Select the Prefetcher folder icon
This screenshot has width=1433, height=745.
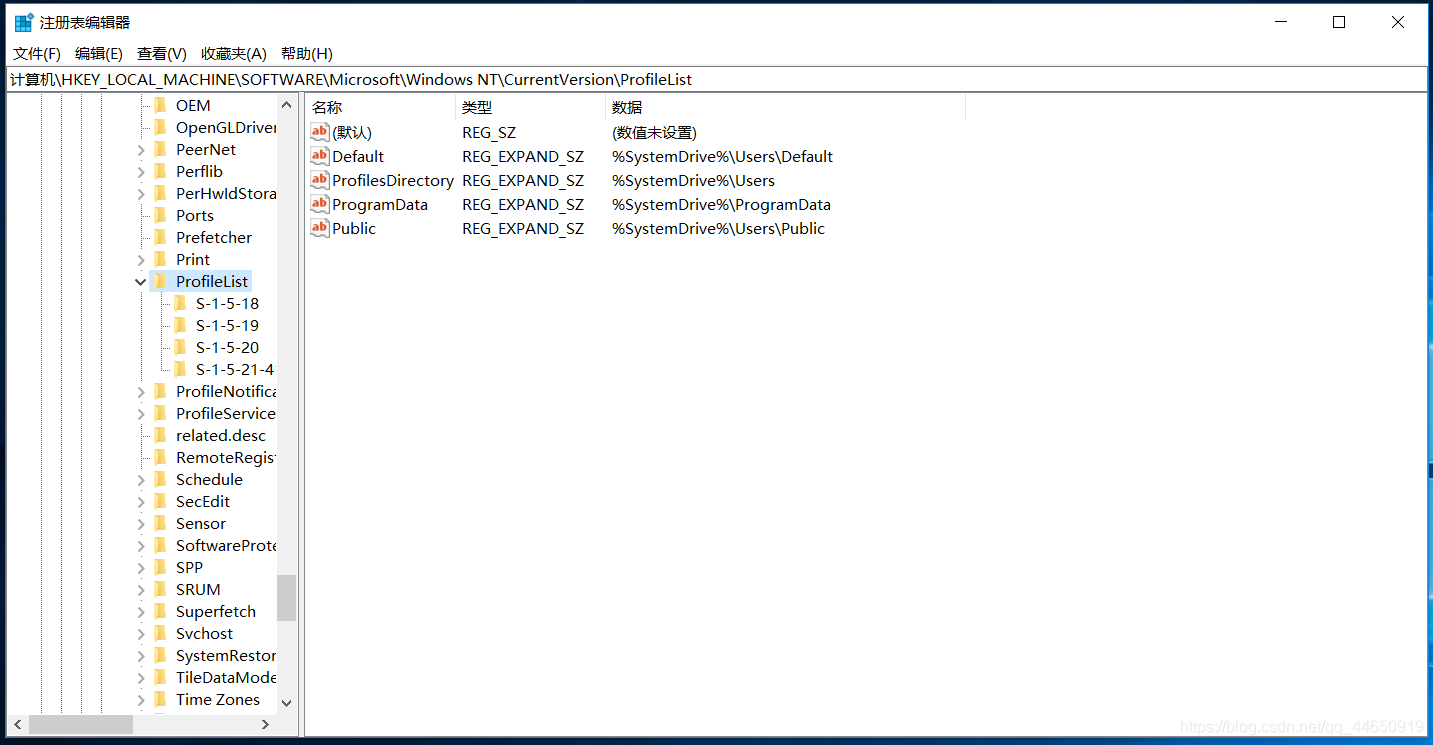click(x=160, y=237)
